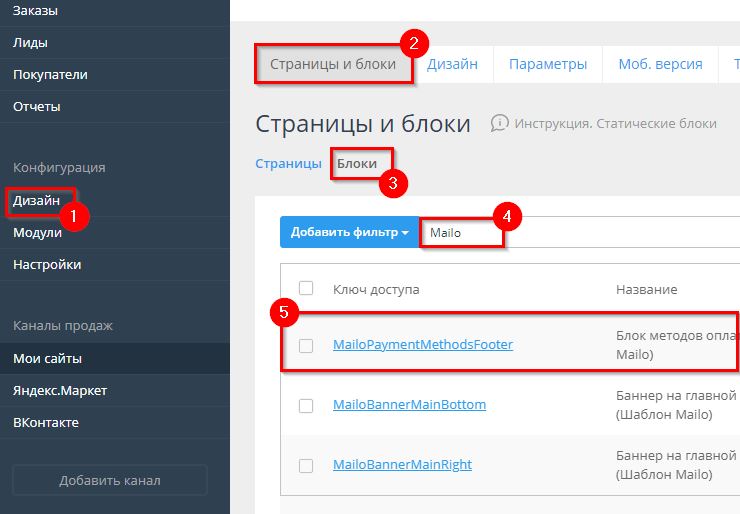Open the MailoBannerMainRight block link
Viewport: 740px width, 514px height.
point(402,465)
